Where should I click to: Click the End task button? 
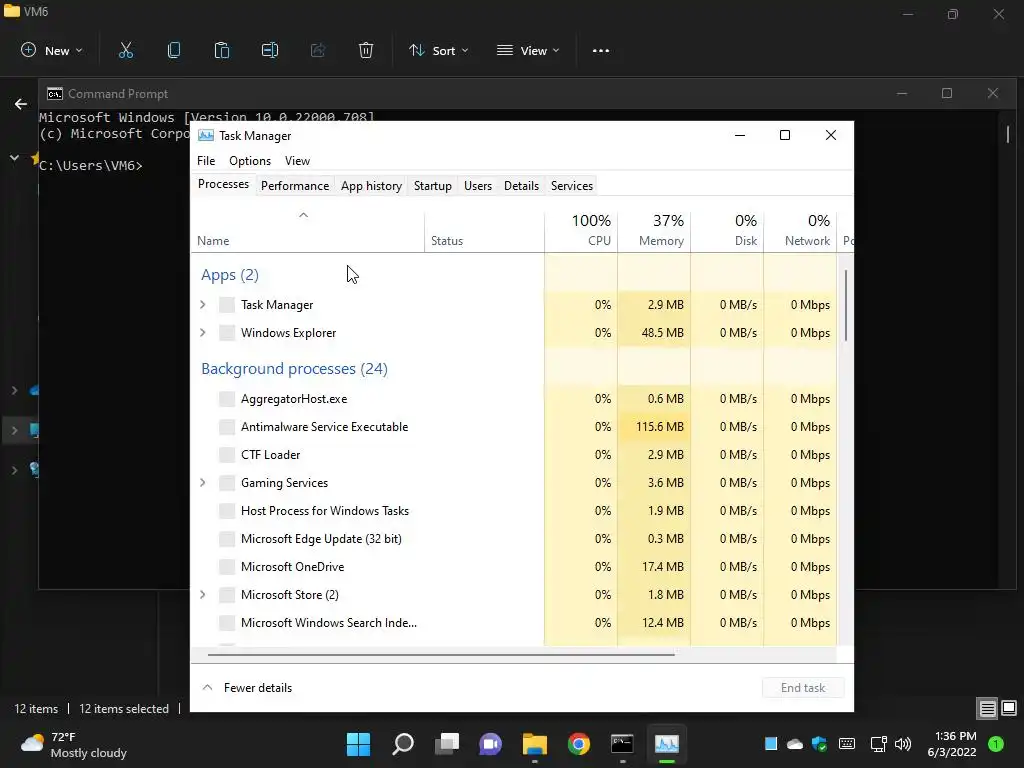click(803, 688)
